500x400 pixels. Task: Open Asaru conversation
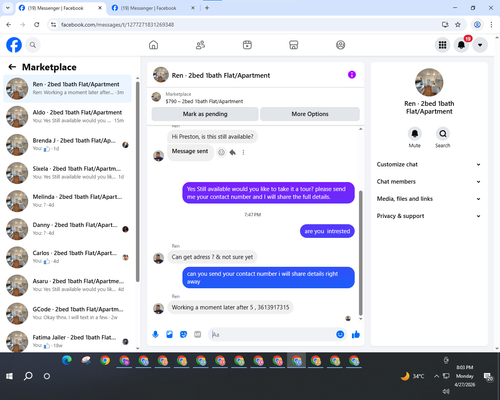point(67,285)
